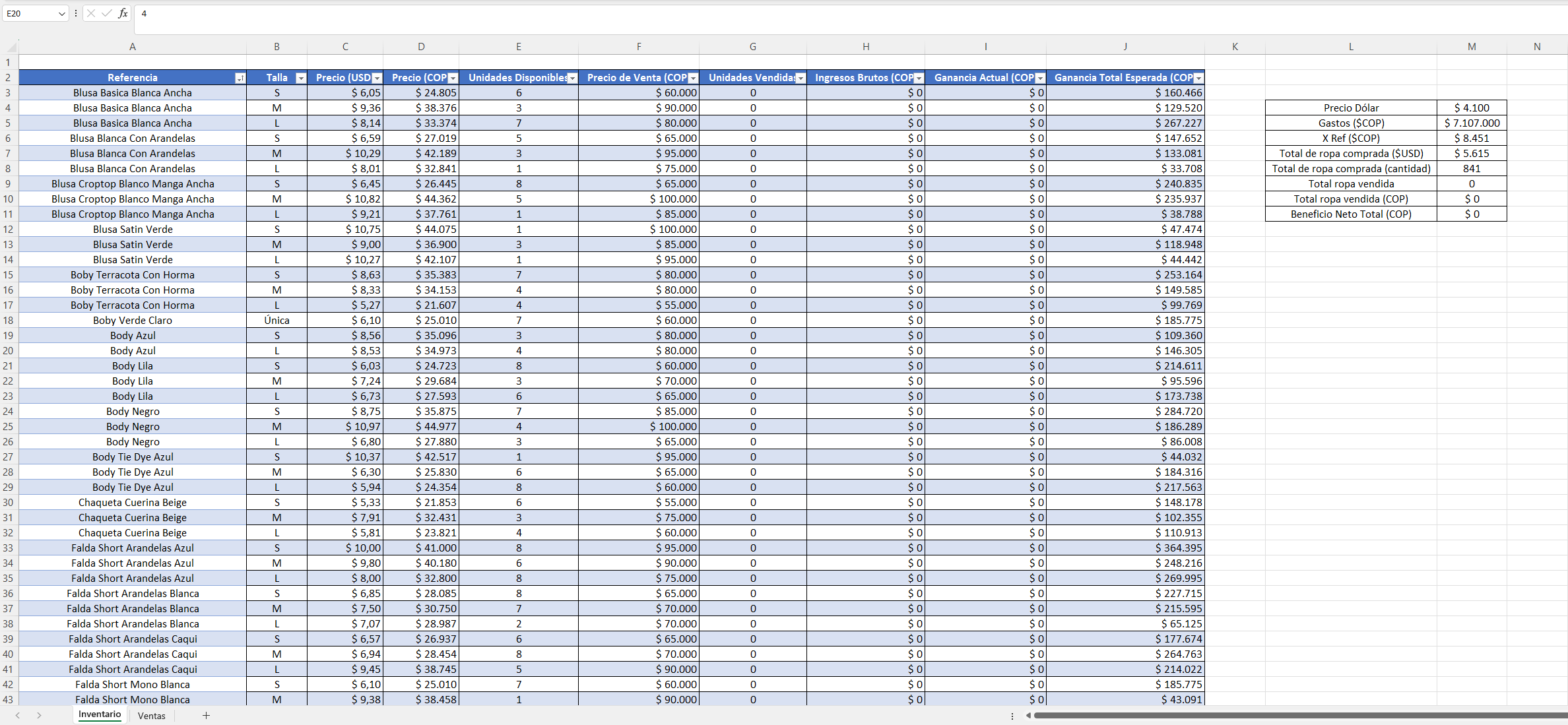Image resolution: width=1568 pixels, height=725 pixels.
Task: Select column E header
Action: 519,47
